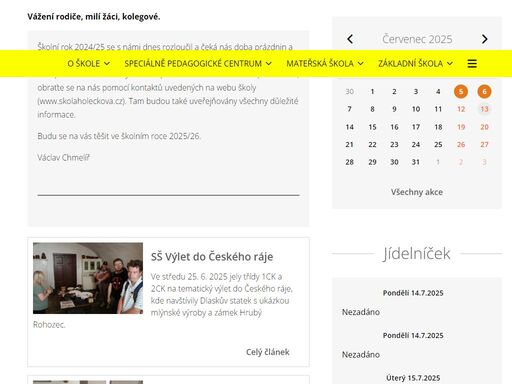This screenshot has height=384, width=512.
Task: Open the SŠ Výlet do Českého ráje title
Action: point(212,257)
